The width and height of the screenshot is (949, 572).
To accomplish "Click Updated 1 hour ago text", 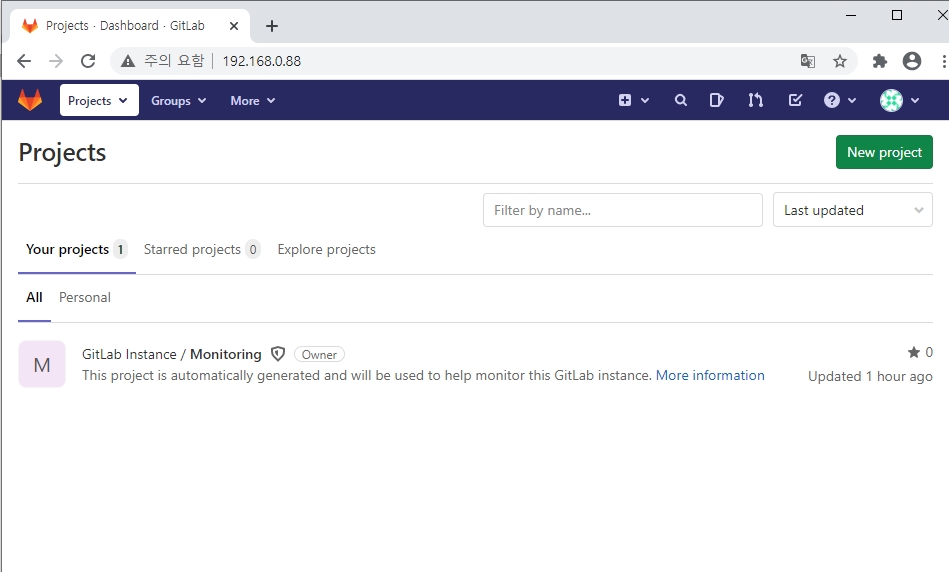I will tap(870, 376).
